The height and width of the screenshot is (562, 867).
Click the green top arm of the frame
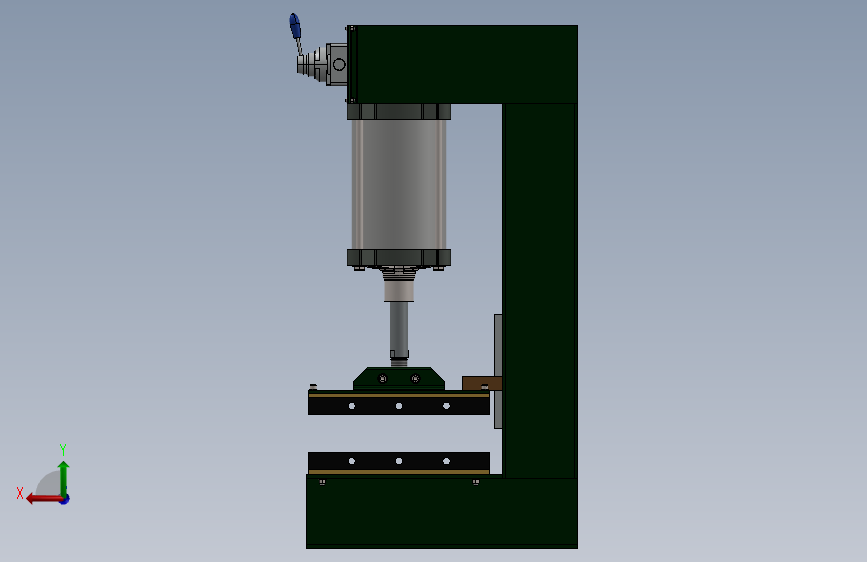(x=464, y=64)
